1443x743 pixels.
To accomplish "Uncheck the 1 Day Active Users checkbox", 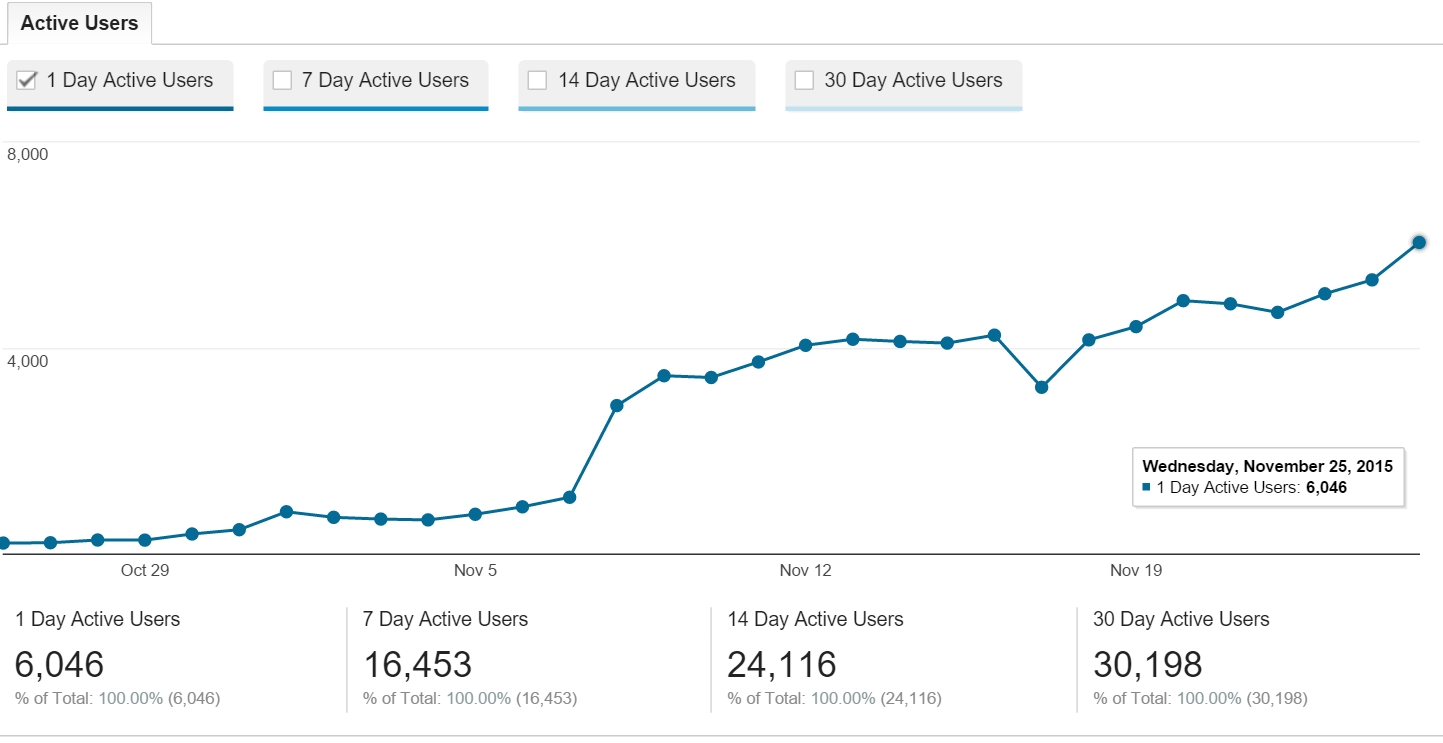I will pos(27,81).
